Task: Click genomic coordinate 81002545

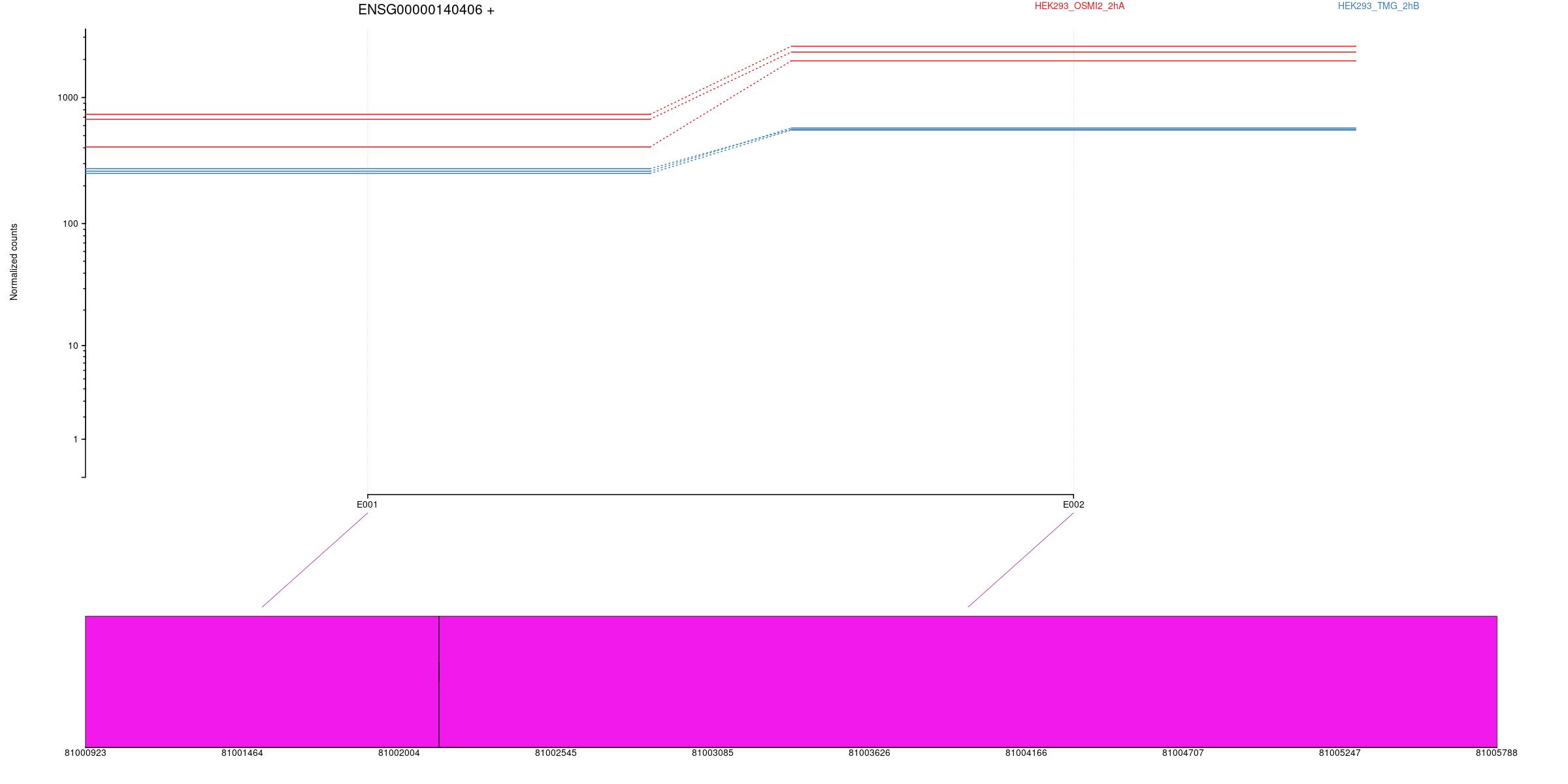Action: (556, 753)
